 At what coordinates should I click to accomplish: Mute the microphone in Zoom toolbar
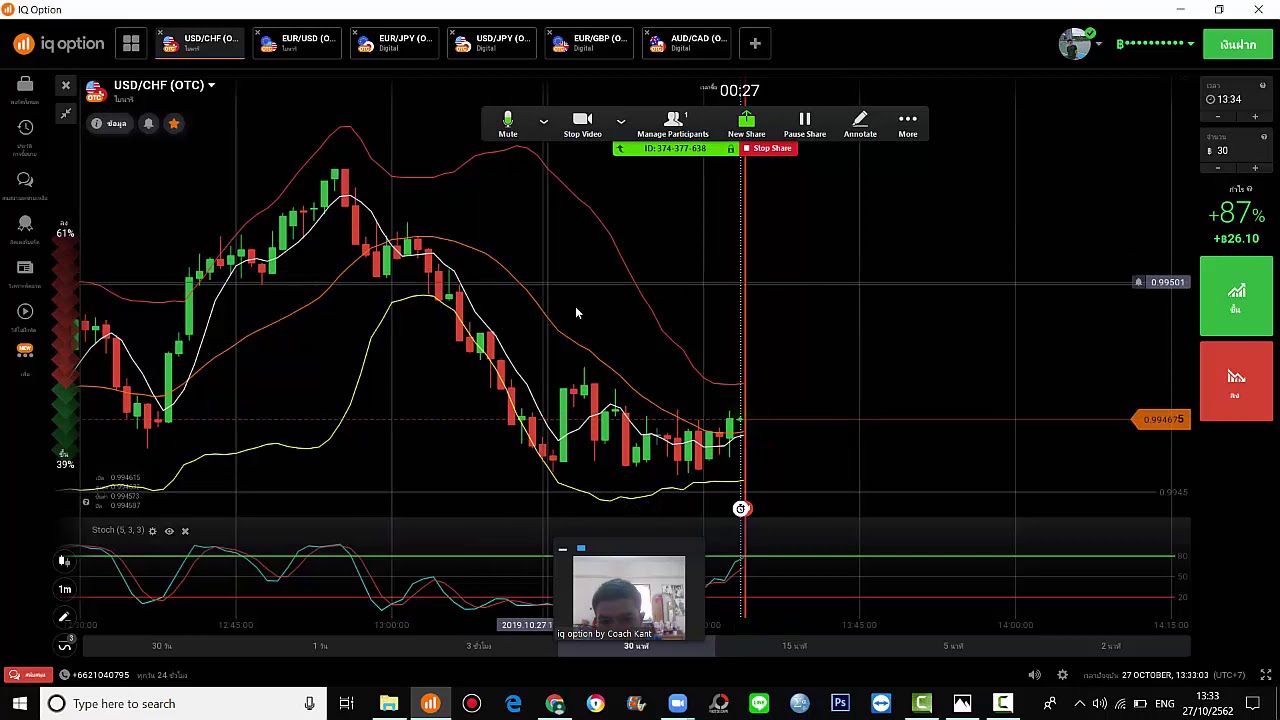[508, 125]
